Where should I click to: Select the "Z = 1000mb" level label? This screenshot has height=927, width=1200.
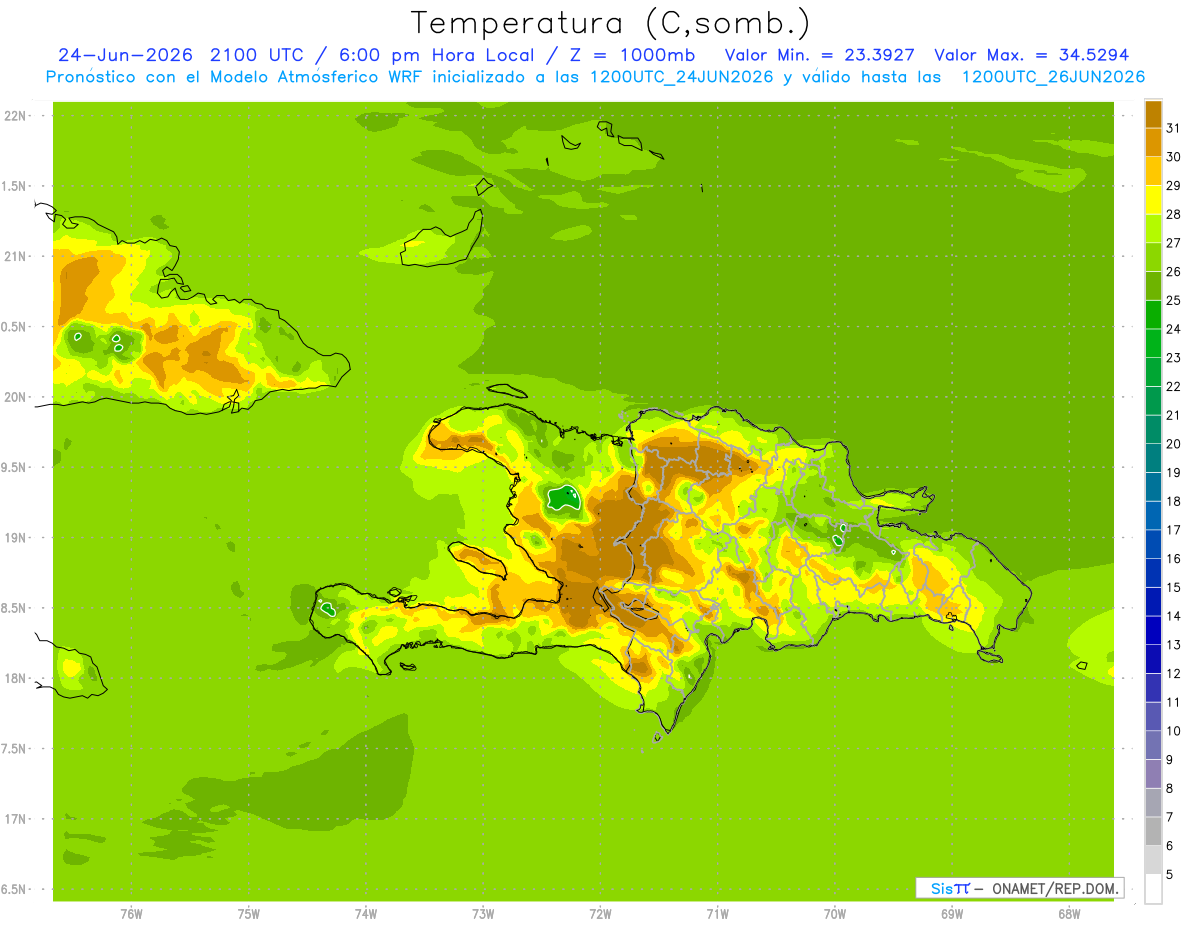click(x=632, y=55)
